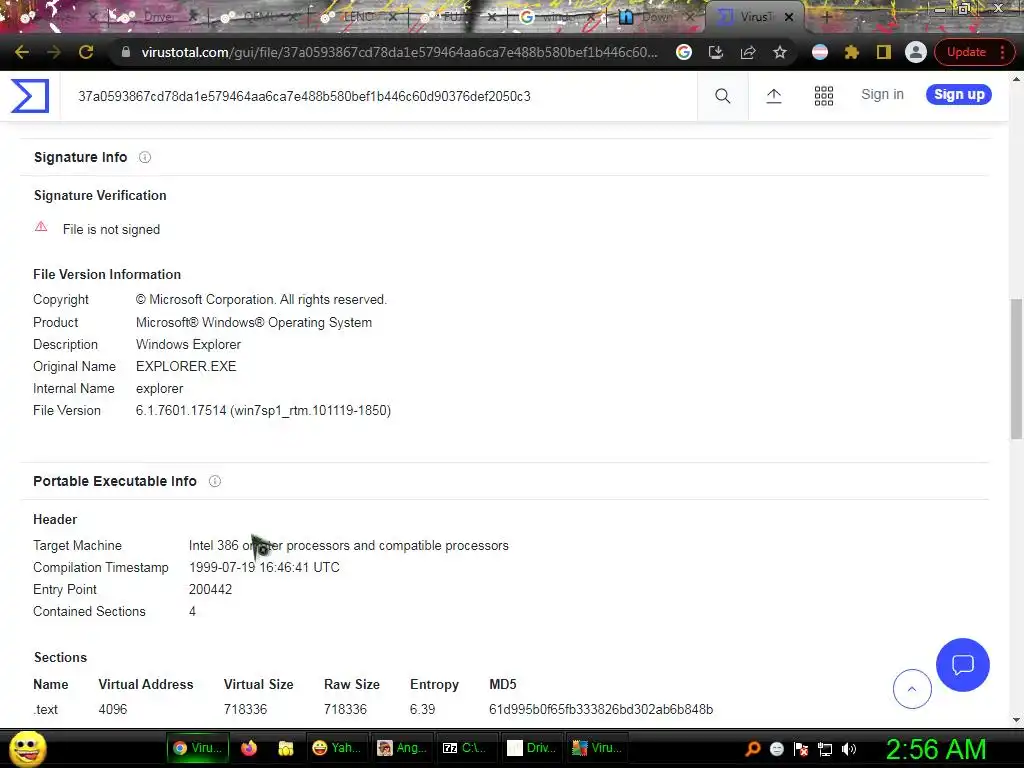The height and width of the screenshot is (768, 1024).
Task: Click the hash search input field
Action: [x=379, y=96]
